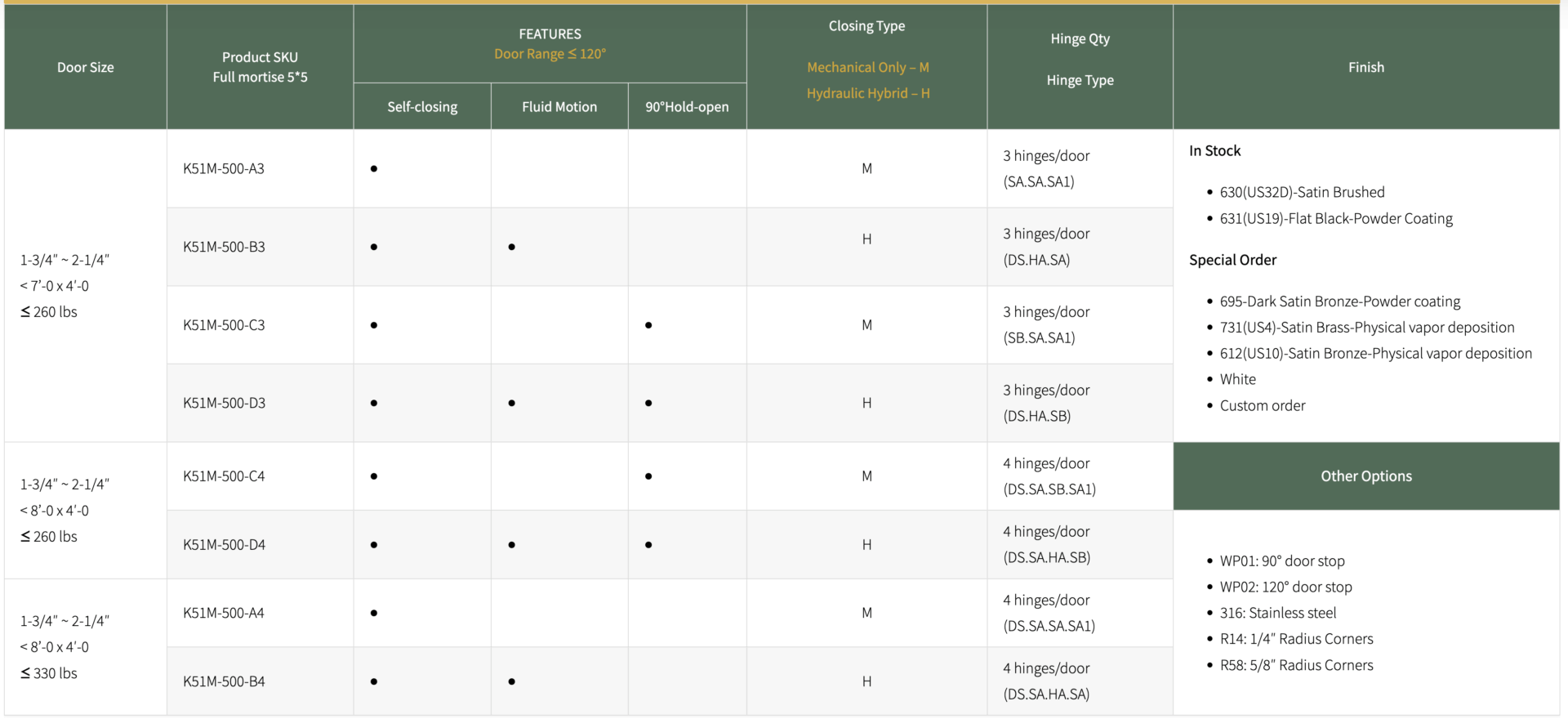Click the Self-closing column header
Viewport: 1568px width, 719px height.
[422, 106]
